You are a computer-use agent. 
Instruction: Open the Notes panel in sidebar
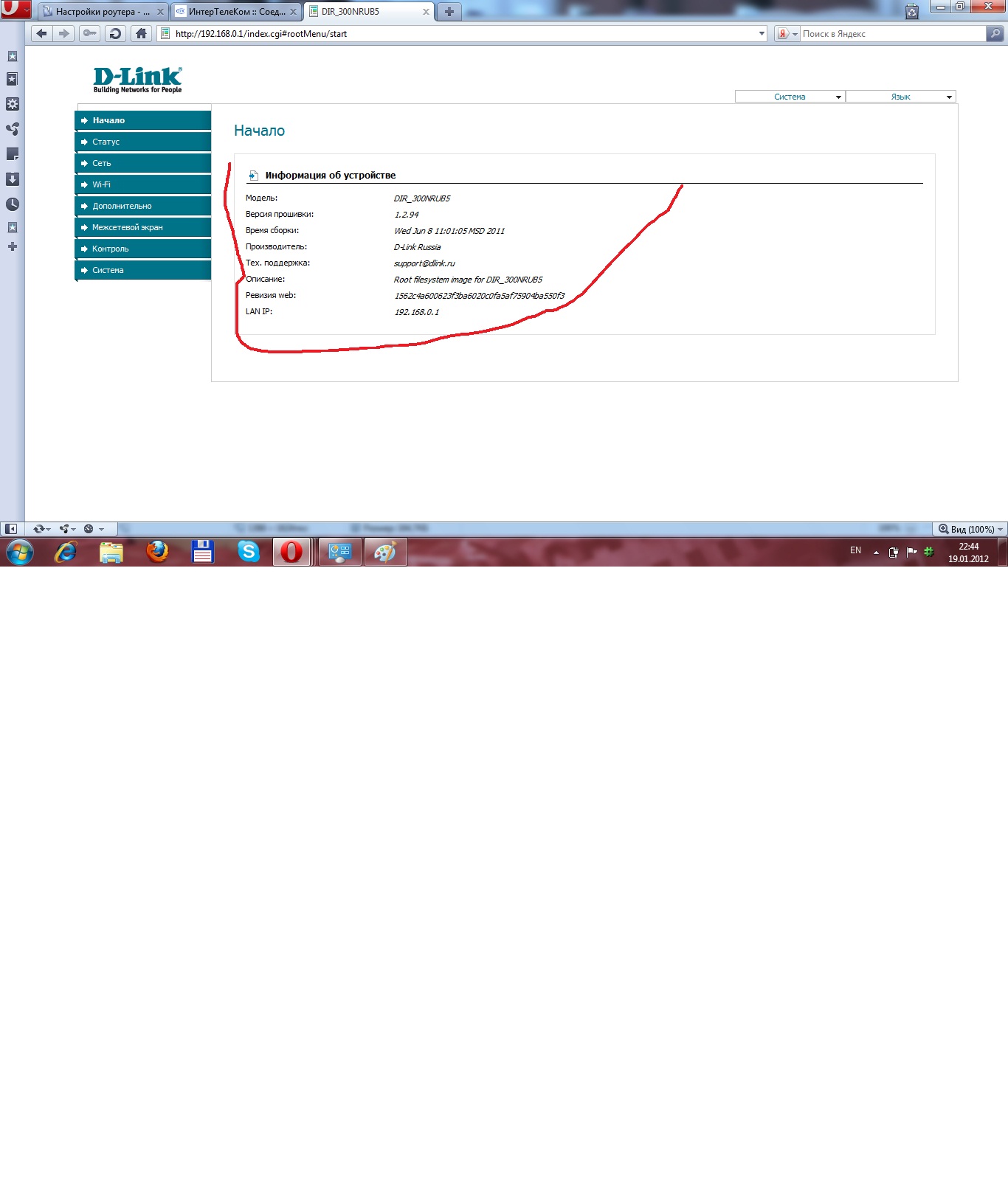point(13,154)
